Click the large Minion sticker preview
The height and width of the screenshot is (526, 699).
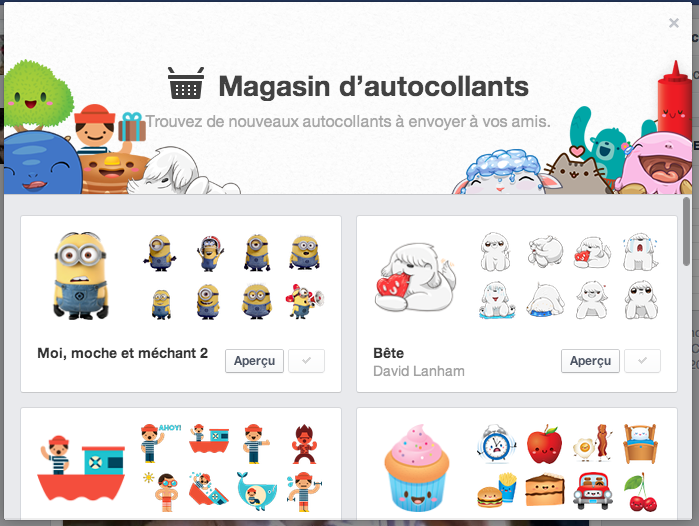[81, 276]
